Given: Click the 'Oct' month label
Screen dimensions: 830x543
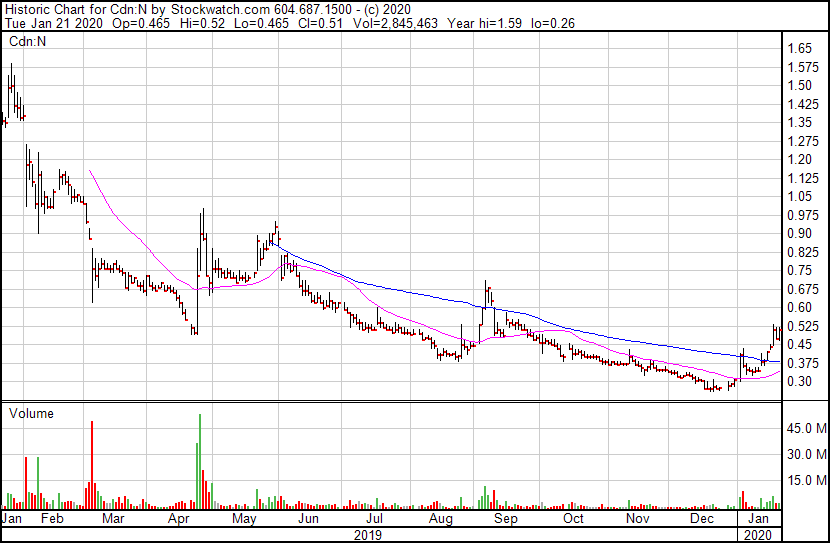Looking at the screenshot, I should pyautogui.click(x=573, y=519).
